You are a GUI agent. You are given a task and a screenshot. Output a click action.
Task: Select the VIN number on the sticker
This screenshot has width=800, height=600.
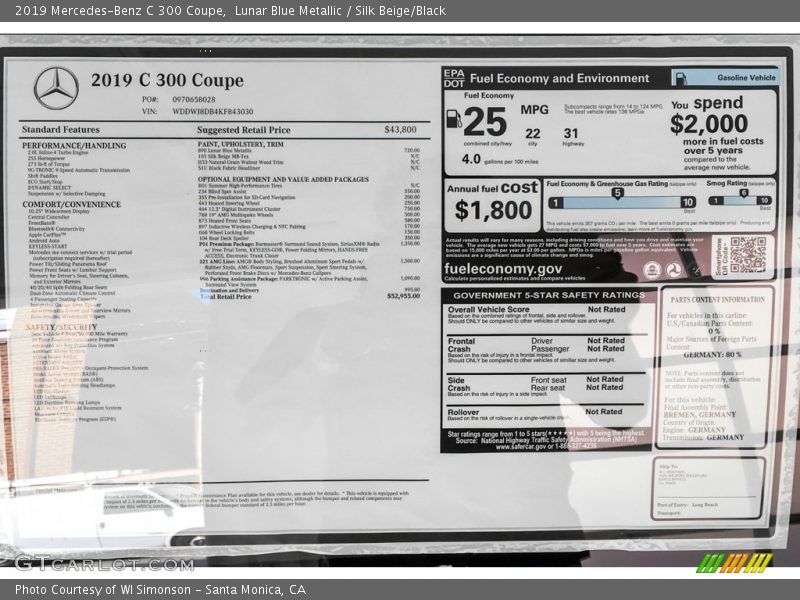pyautogui.click(x=213, y=111)
